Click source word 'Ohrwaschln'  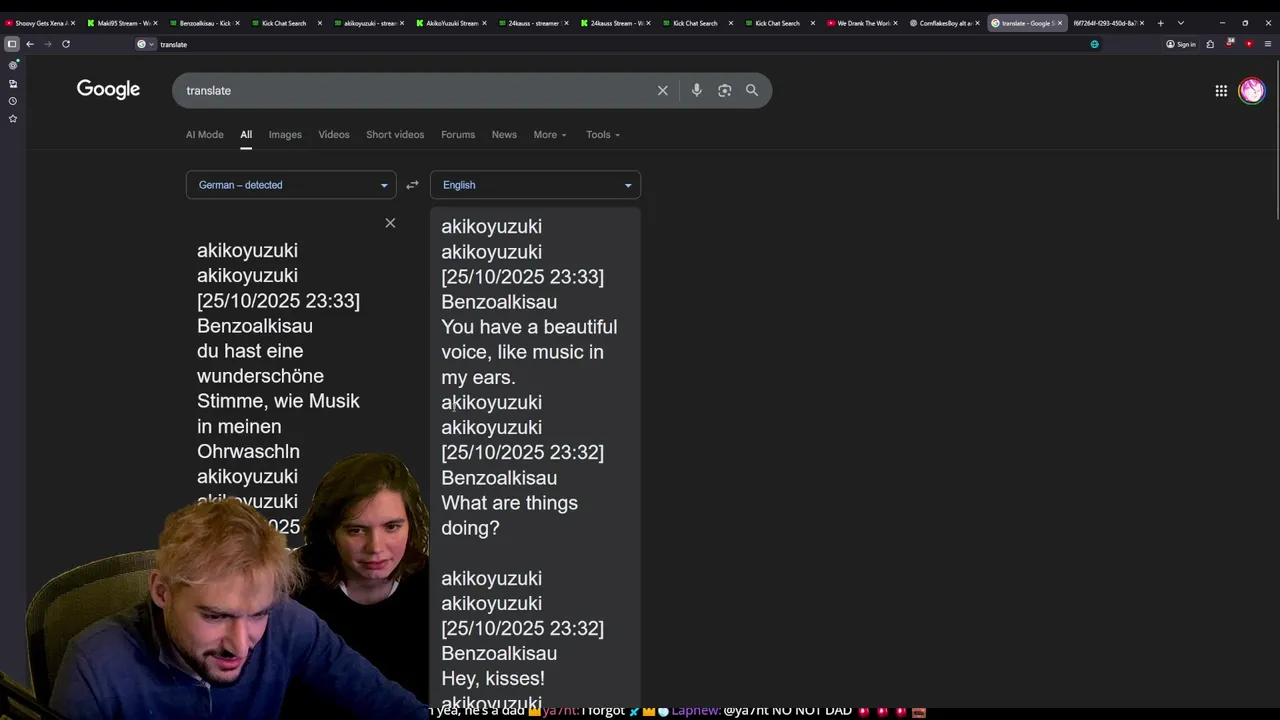coord(248,452)
